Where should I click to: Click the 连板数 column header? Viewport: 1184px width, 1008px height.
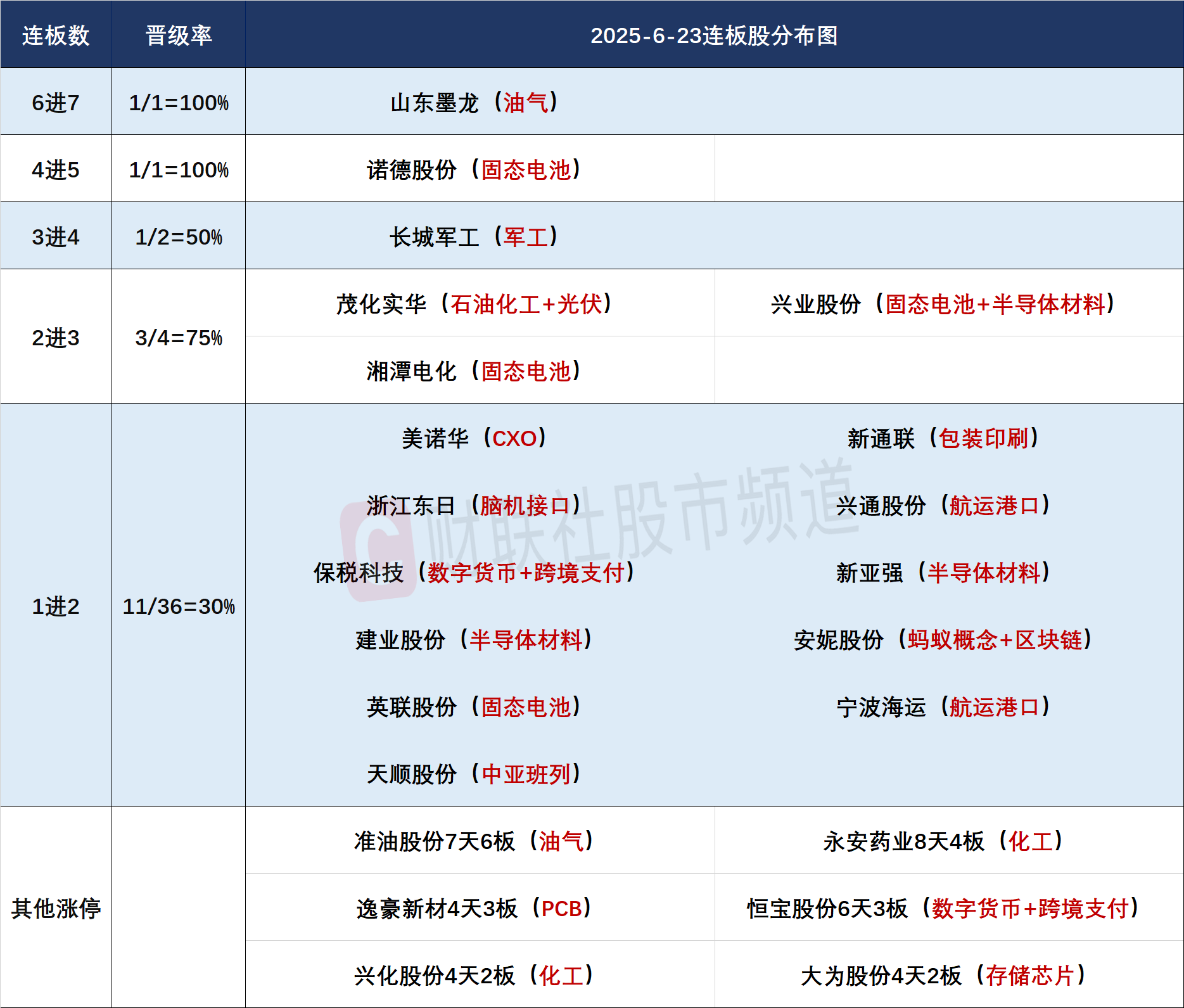pyautogui.click(x=56, y=34)
